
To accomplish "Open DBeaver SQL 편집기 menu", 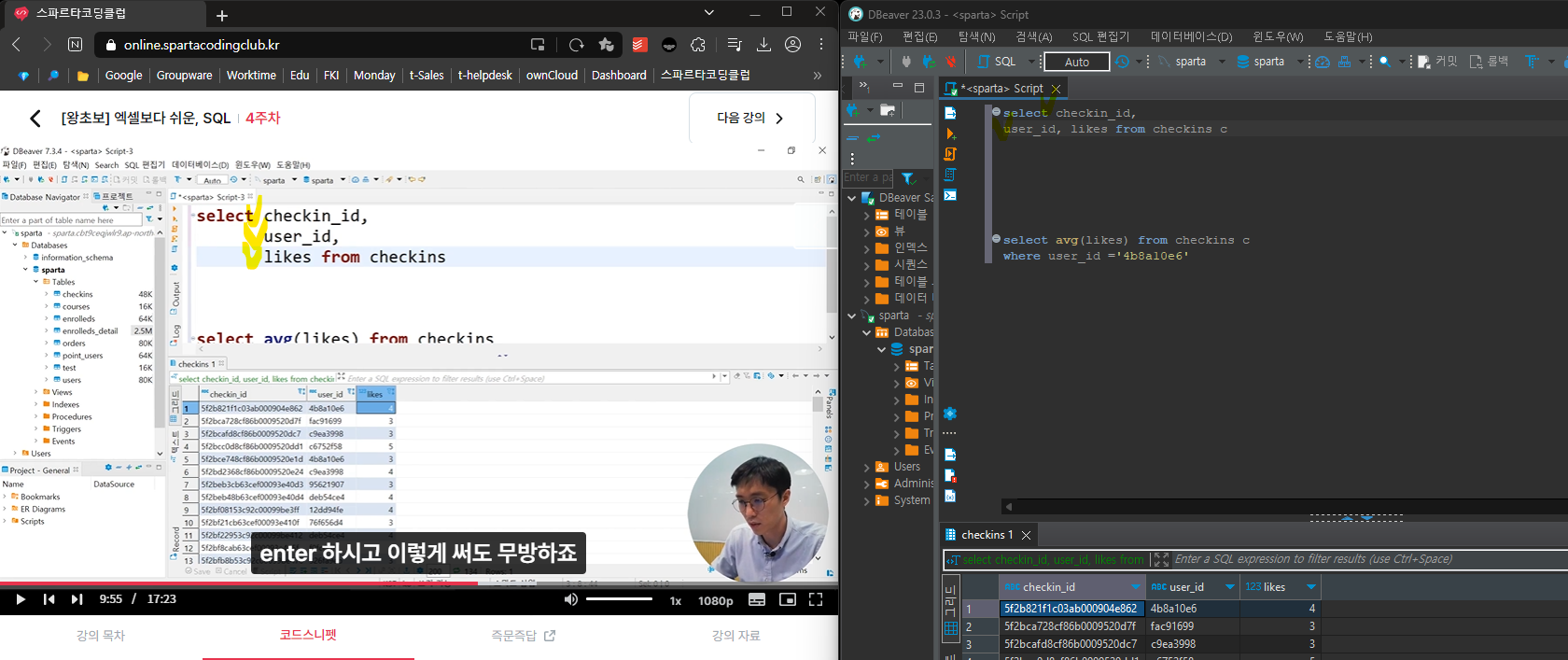I will (x=1100, y=36).
